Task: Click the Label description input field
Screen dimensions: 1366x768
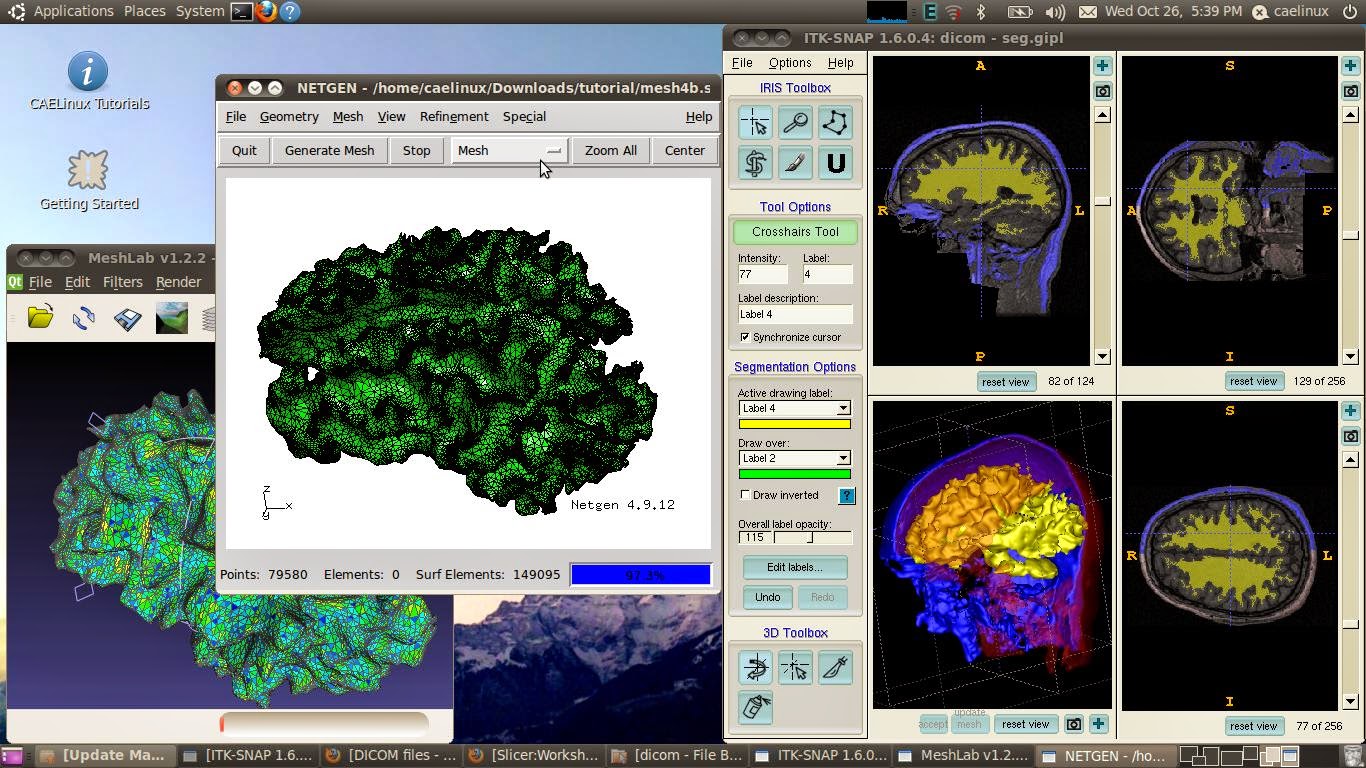Action: click(x=795, y=314)
